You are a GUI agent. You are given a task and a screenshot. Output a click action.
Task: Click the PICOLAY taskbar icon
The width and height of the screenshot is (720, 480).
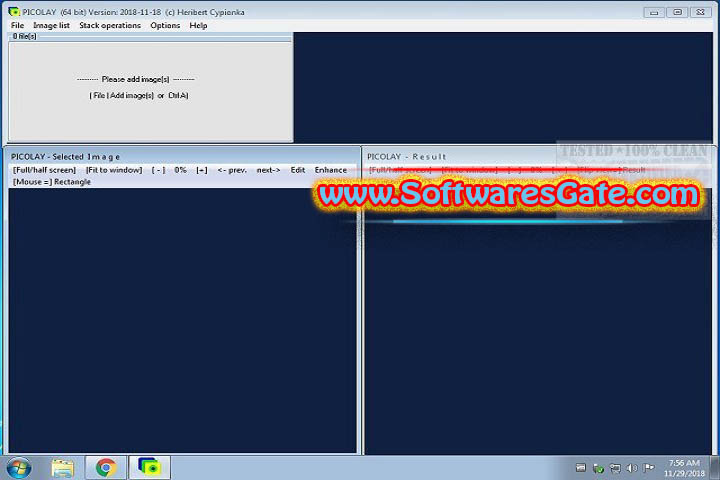pos(150,467)
